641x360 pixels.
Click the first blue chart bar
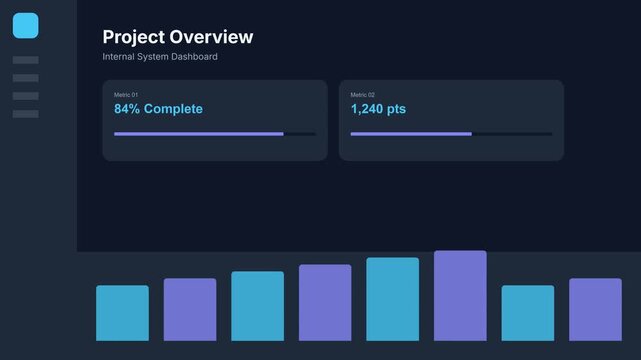tap(122, 313)
